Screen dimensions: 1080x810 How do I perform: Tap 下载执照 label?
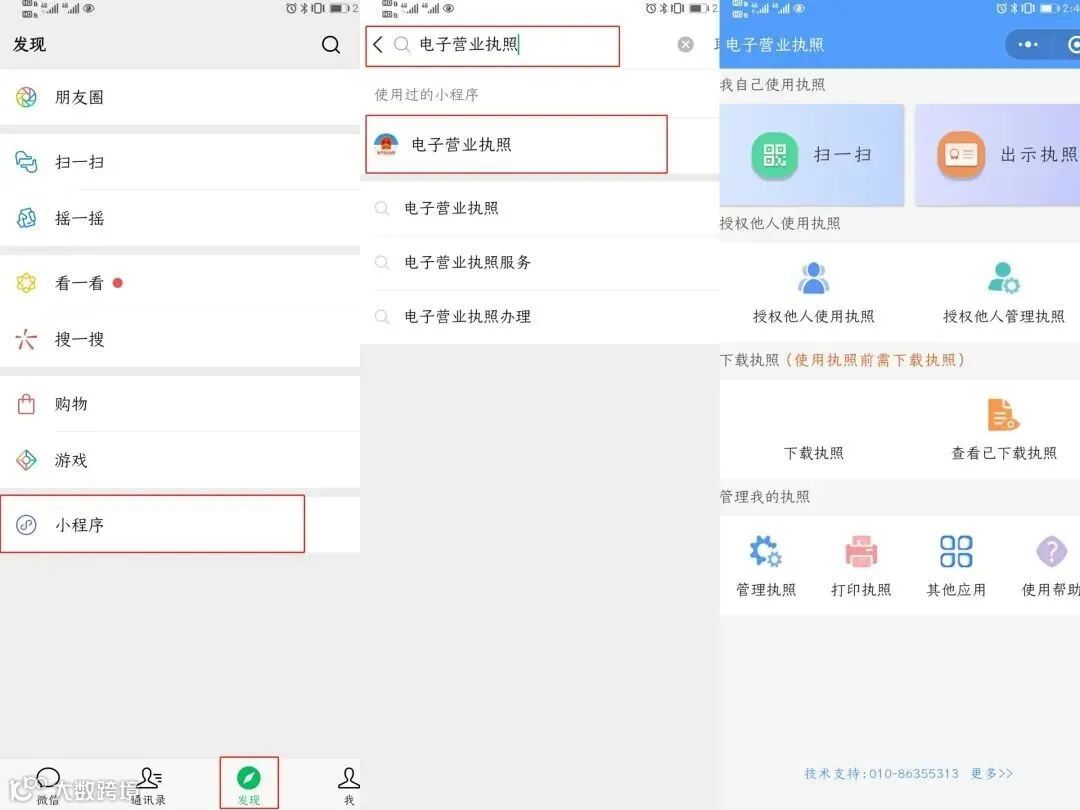point(813,453)
